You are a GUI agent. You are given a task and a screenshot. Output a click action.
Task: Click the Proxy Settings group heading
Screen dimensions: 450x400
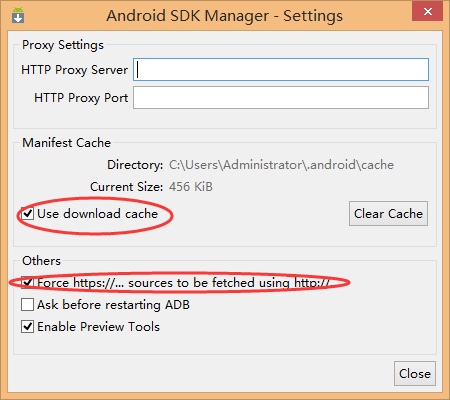click(63, 45)
